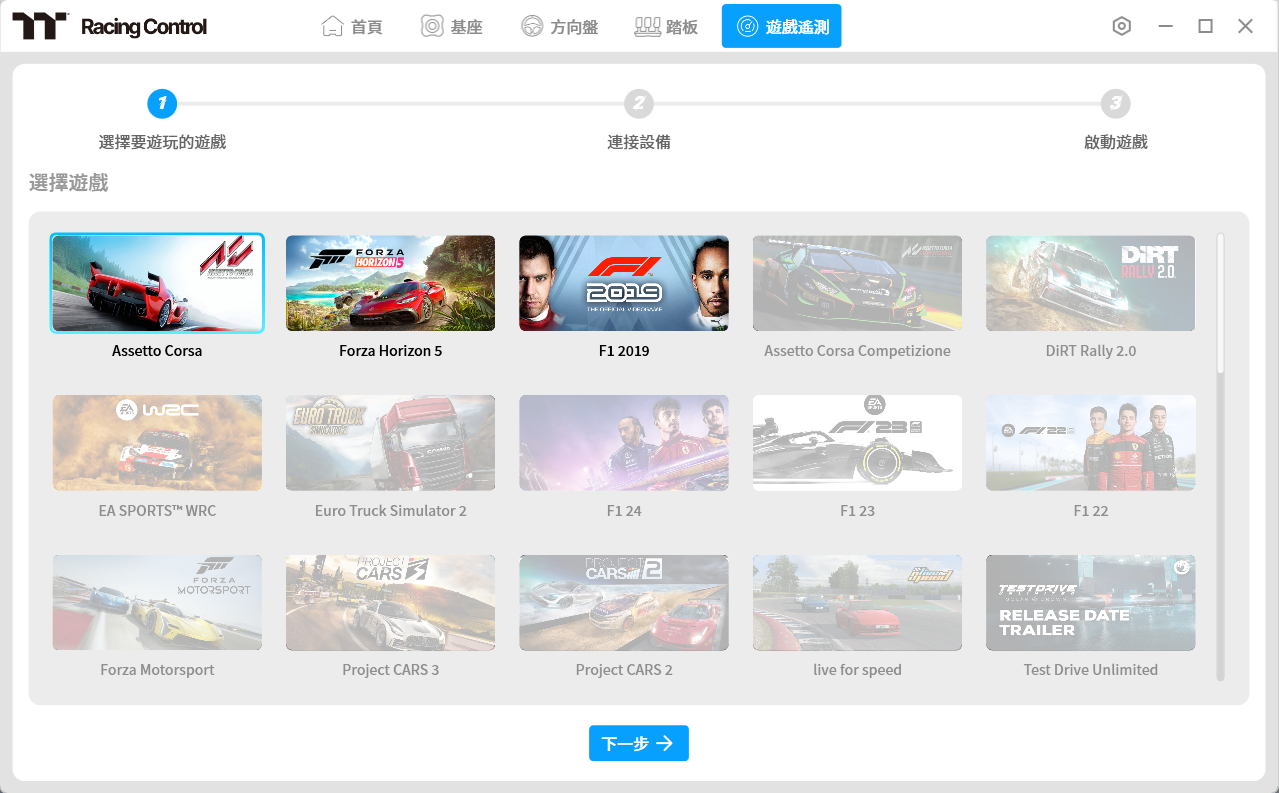Click the Thermaltake logo icon

coord(40,26)
